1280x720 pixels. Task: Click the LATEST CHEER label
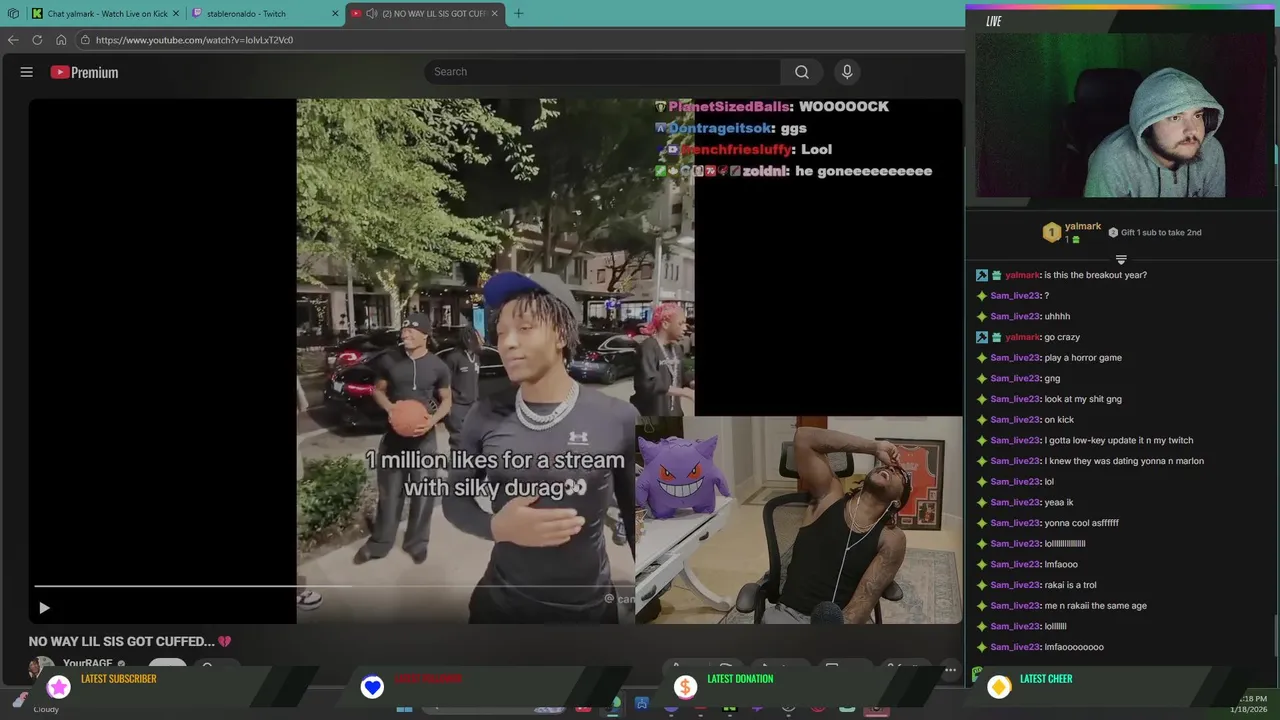click(1046, 679)
